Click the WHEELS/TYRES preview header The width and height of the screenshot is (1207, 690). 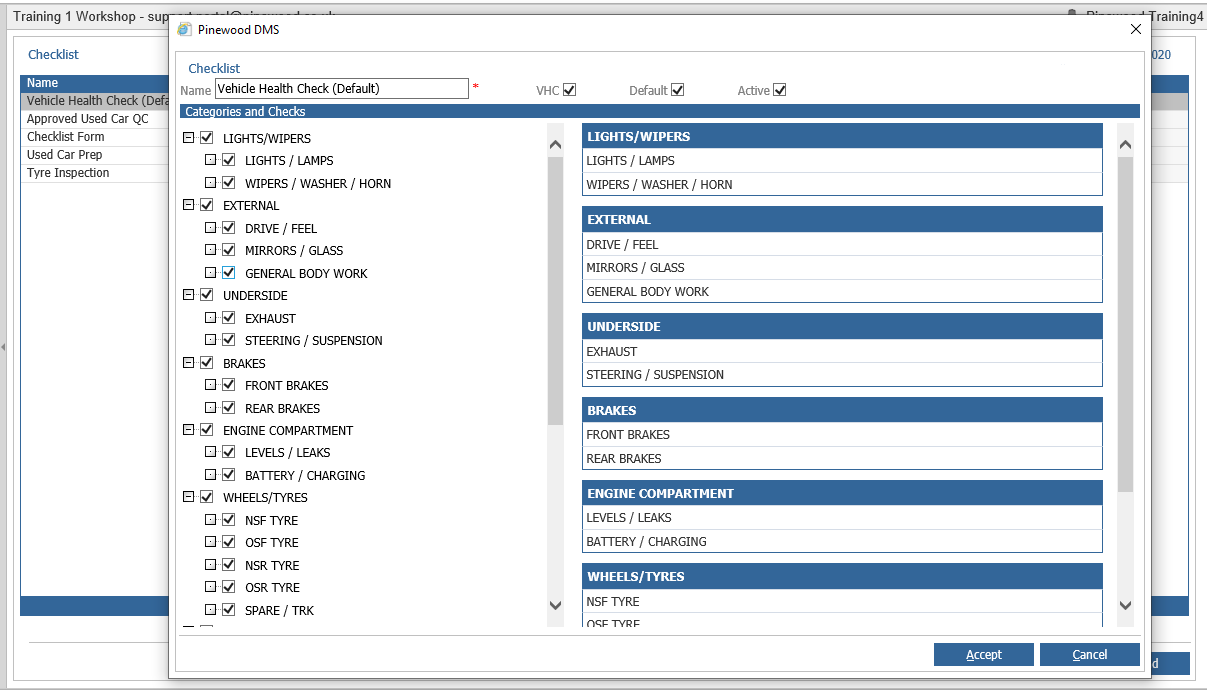[842, 576]
